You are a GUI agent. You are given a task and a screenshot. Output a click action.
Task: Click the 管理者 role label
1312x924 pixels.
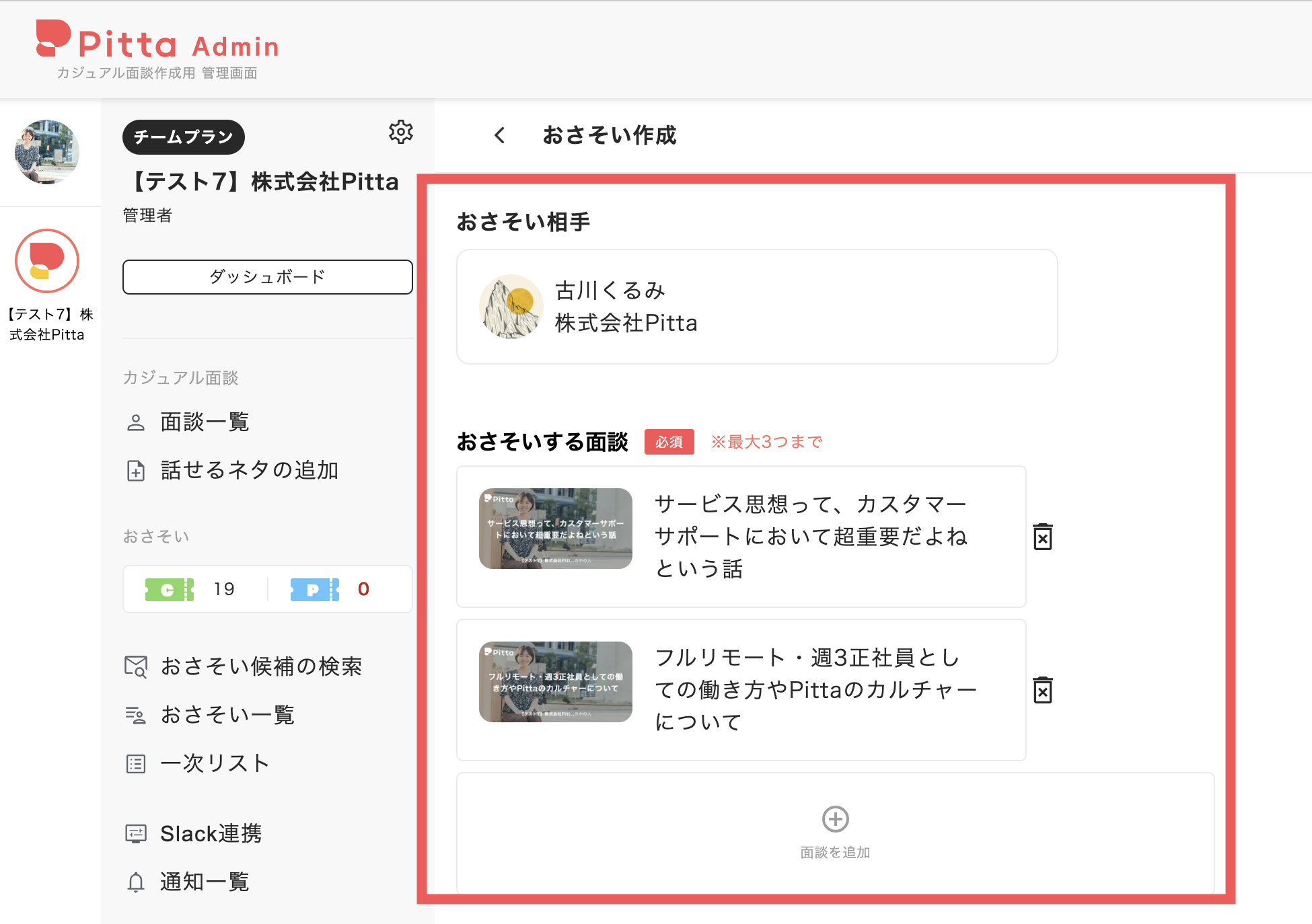tap(147, 215)
